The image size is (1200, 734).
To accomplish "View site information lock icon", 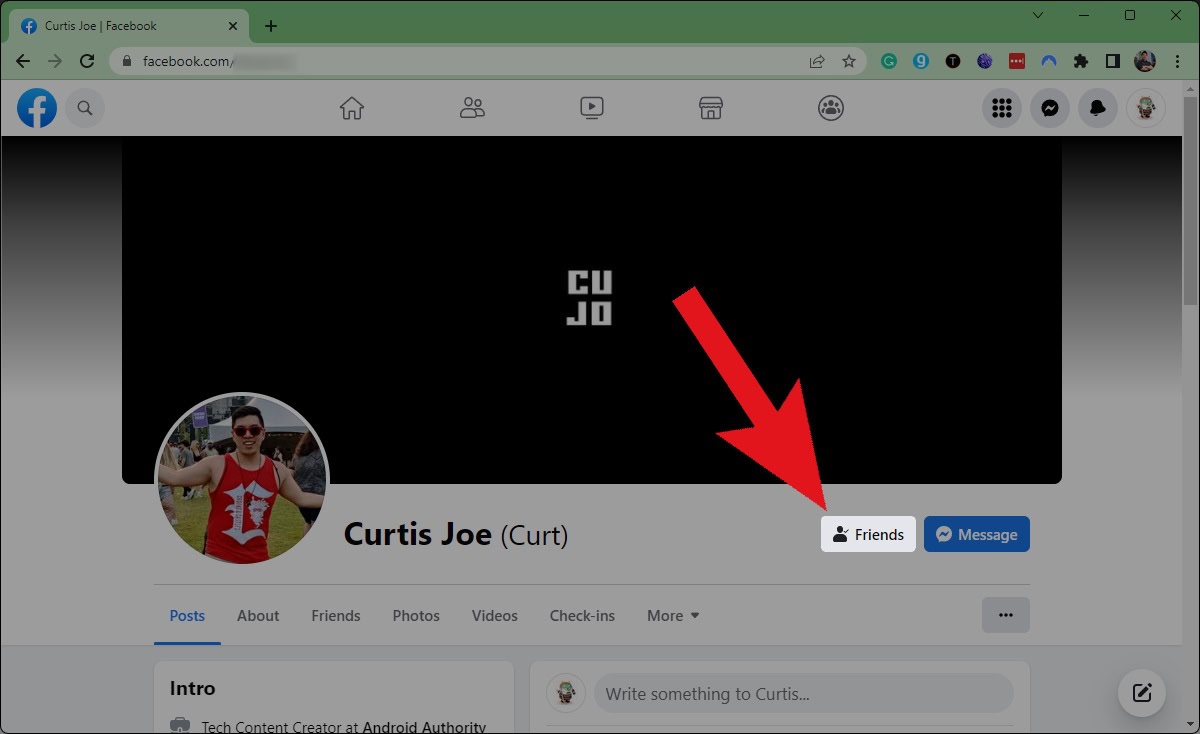I will tap(126, 61).
